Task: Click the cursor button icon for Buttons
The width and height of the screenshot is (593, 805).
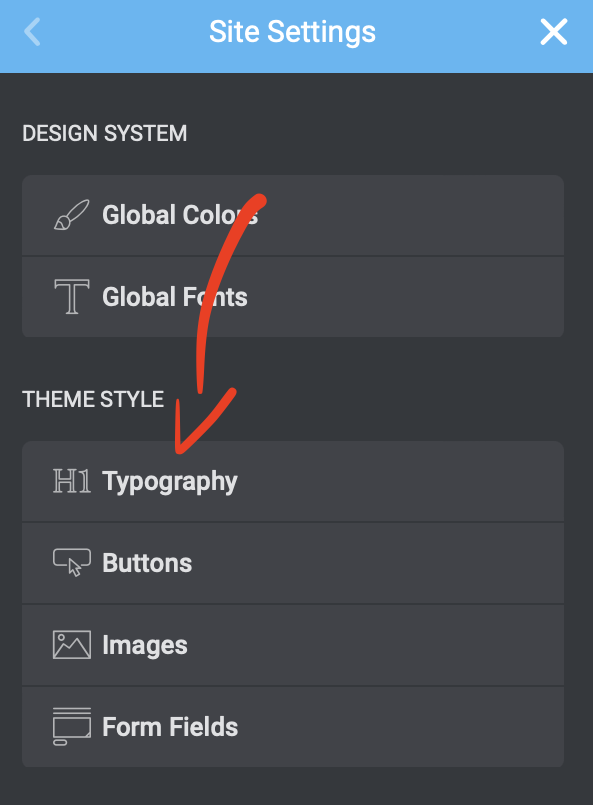Action: (72, 563)
